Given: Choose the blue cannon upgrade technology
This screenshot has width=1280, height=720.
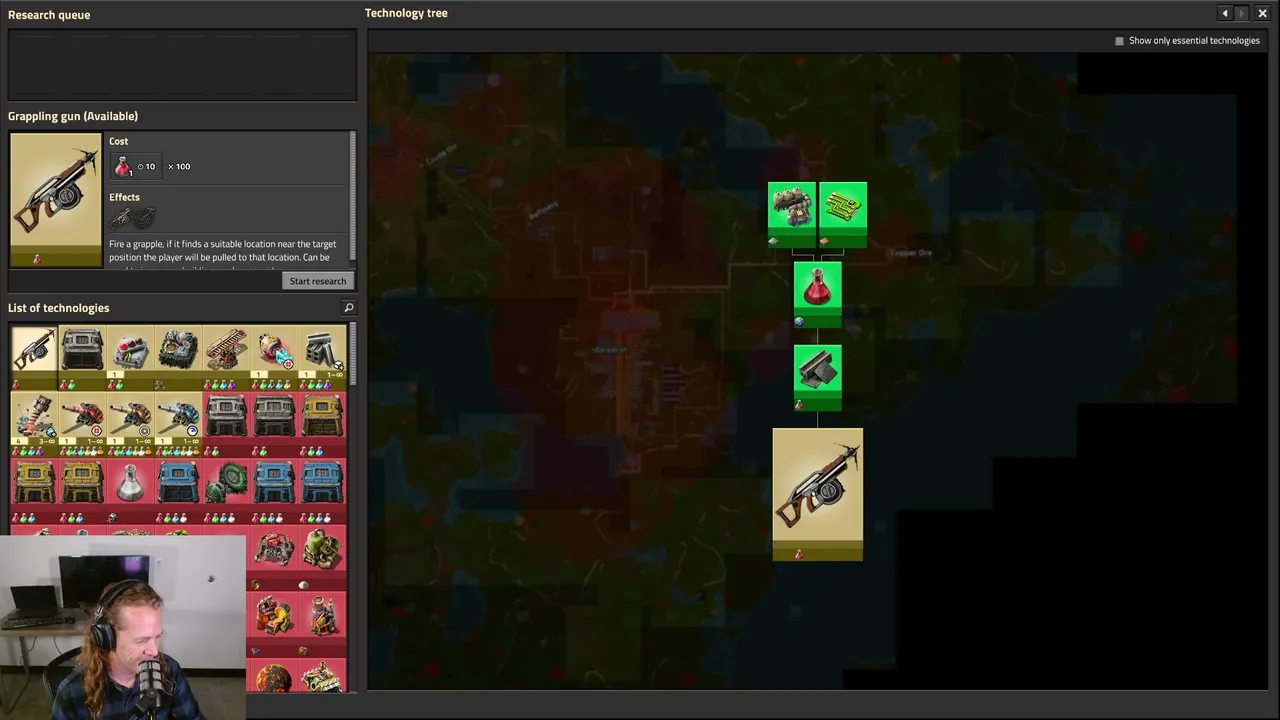Looking at the screenshot, I should 178,424.
